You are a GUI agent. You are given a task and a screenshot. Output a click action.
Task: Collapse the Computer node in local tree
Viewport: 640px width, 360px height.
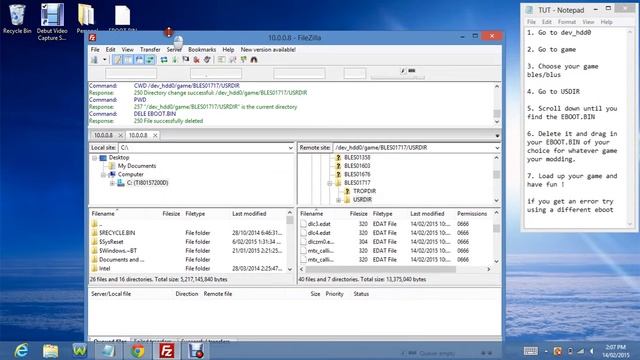click(x=104, y=175)
